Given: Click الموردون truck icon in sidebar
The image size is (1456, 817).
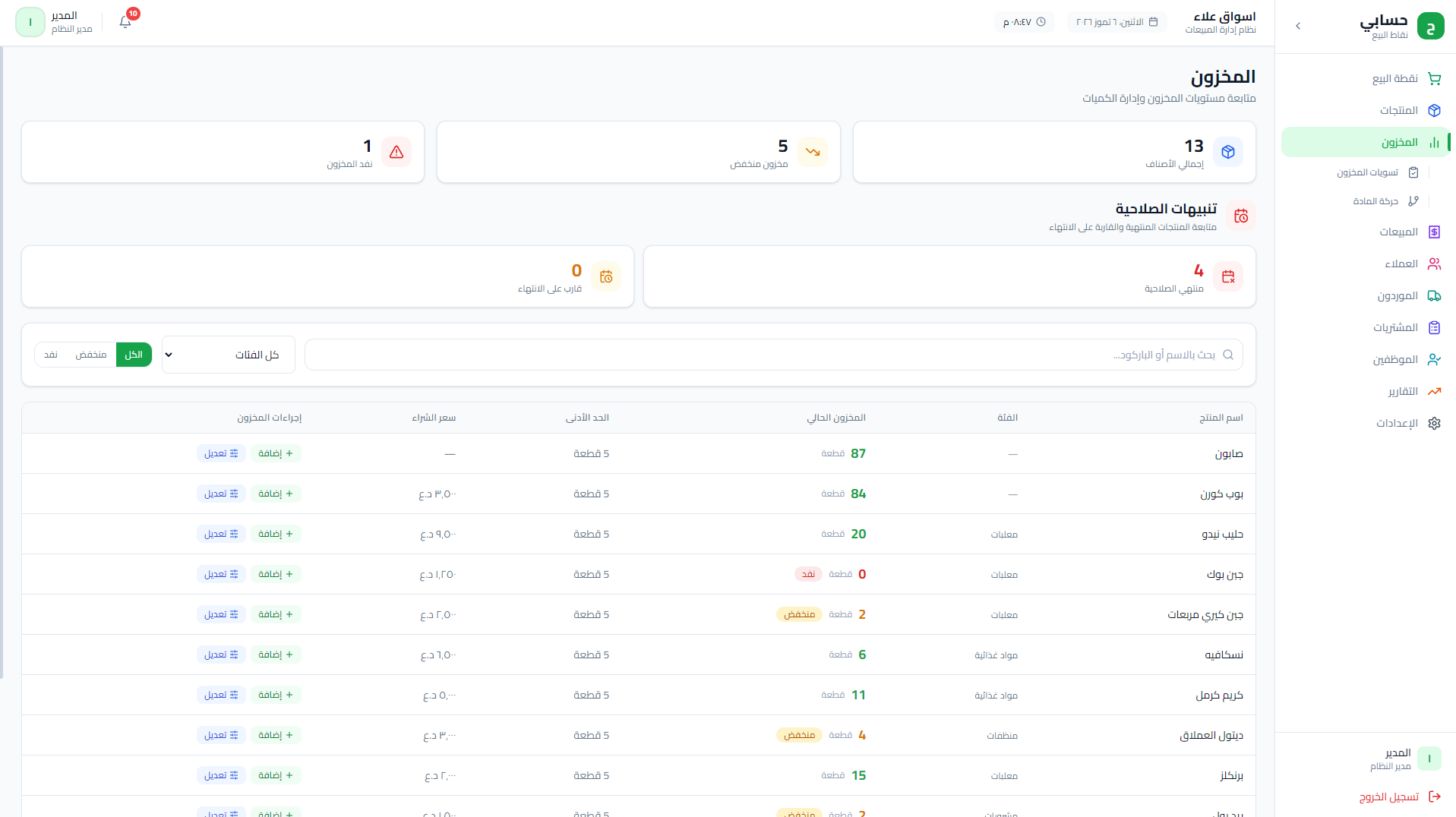Looking at the screenshot, I should pyautogui.click(x=1434, y=295).
